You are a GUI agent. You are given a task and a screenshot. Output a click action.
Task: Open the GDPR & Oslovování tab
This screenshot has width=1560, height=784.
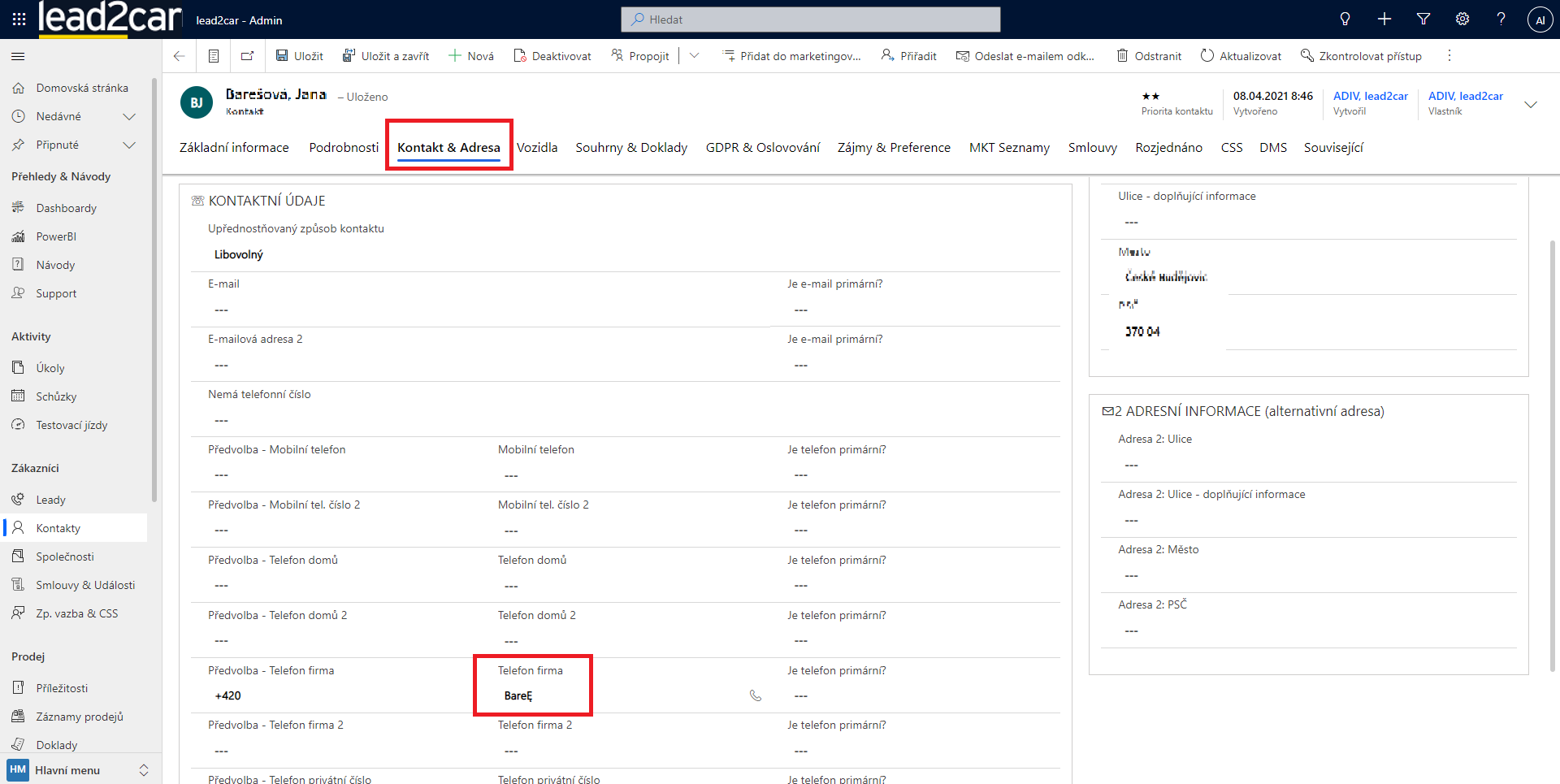[762, 147]
